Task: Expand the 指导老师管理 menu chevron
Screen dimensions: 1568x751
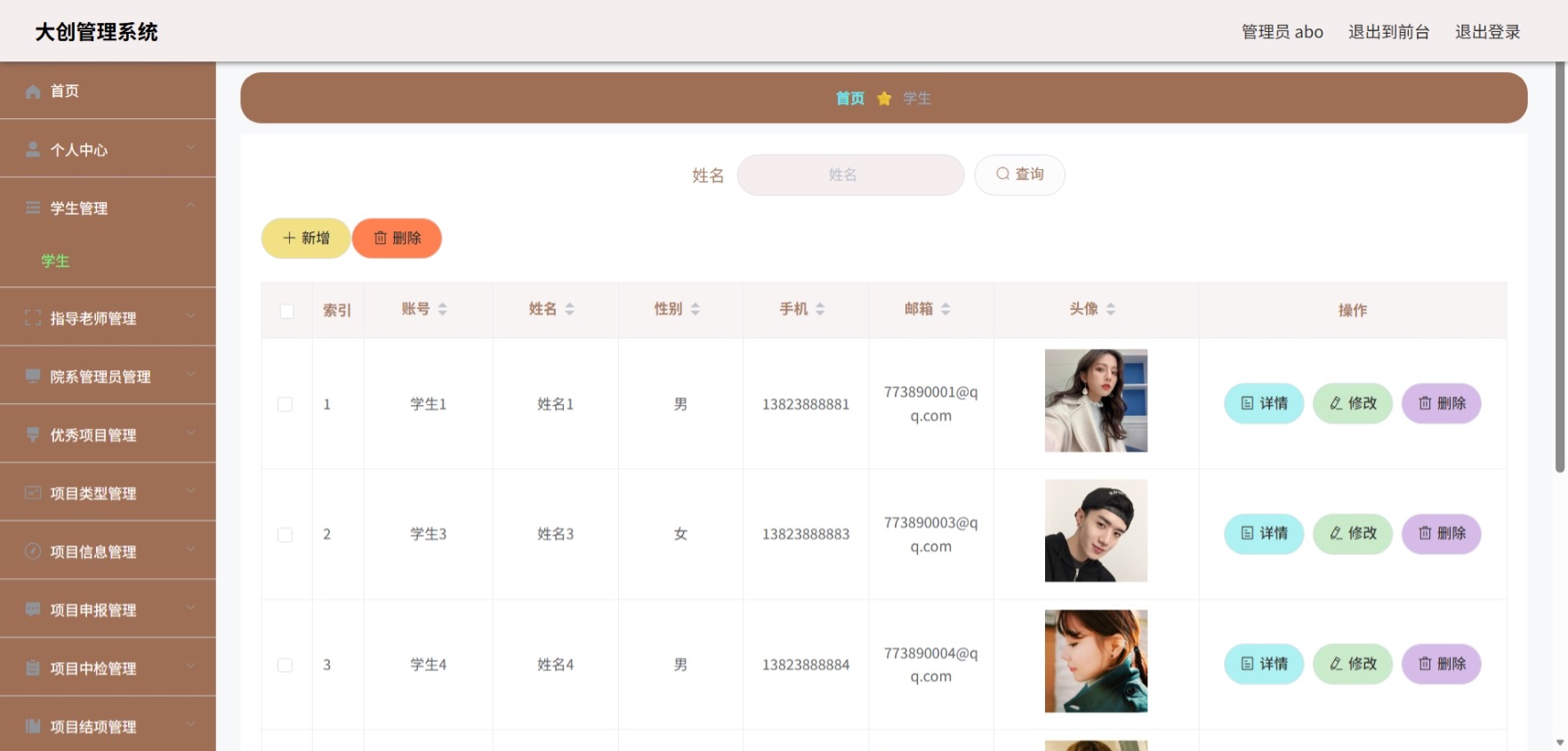Action: 190,317
